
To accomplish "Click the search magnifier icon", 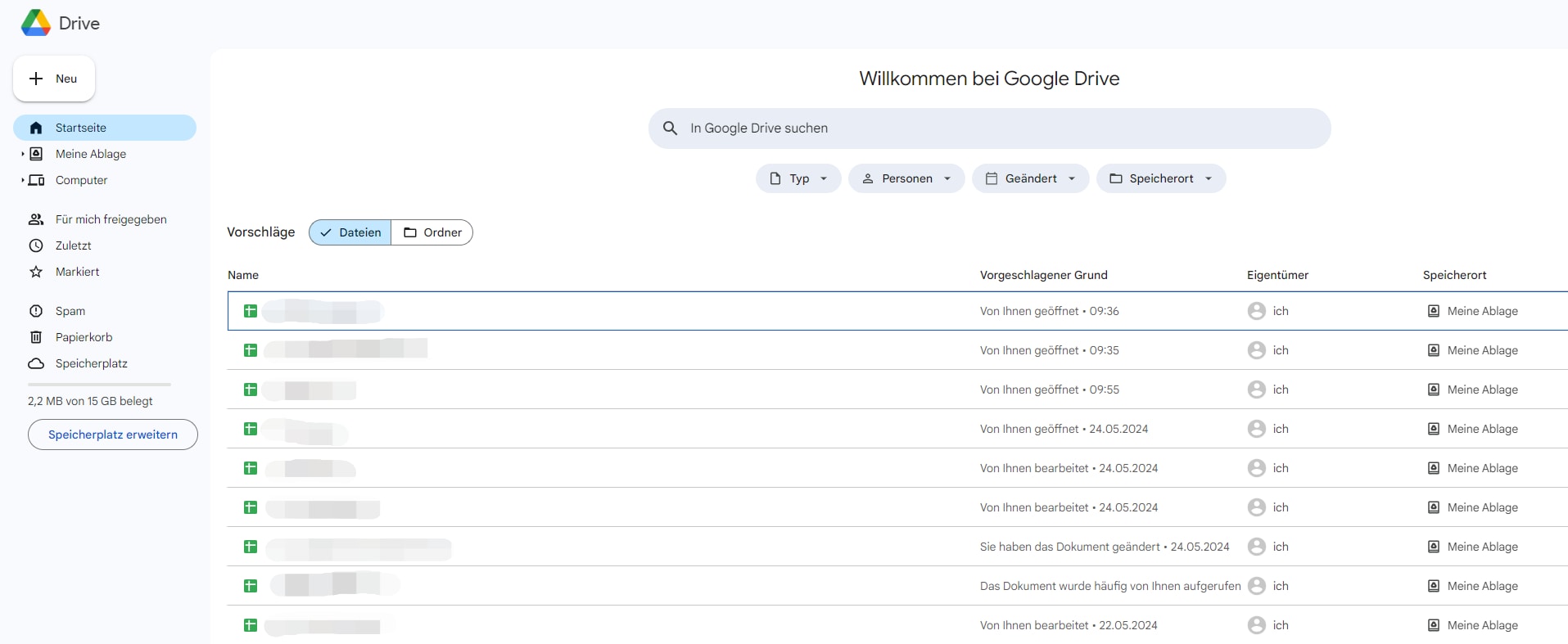I will coord(670,128).
